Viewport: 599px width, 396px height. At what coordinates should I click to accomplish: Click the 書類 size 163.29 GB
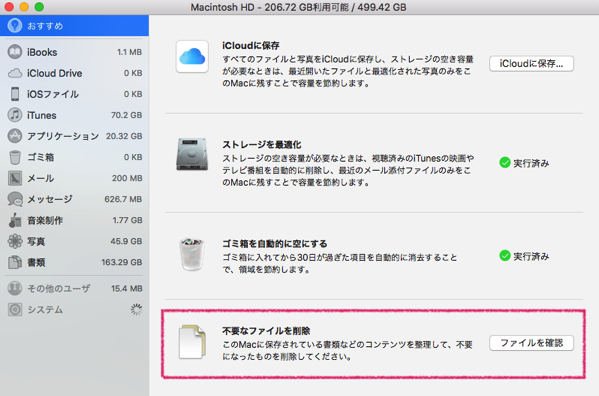tap(122, 262)
